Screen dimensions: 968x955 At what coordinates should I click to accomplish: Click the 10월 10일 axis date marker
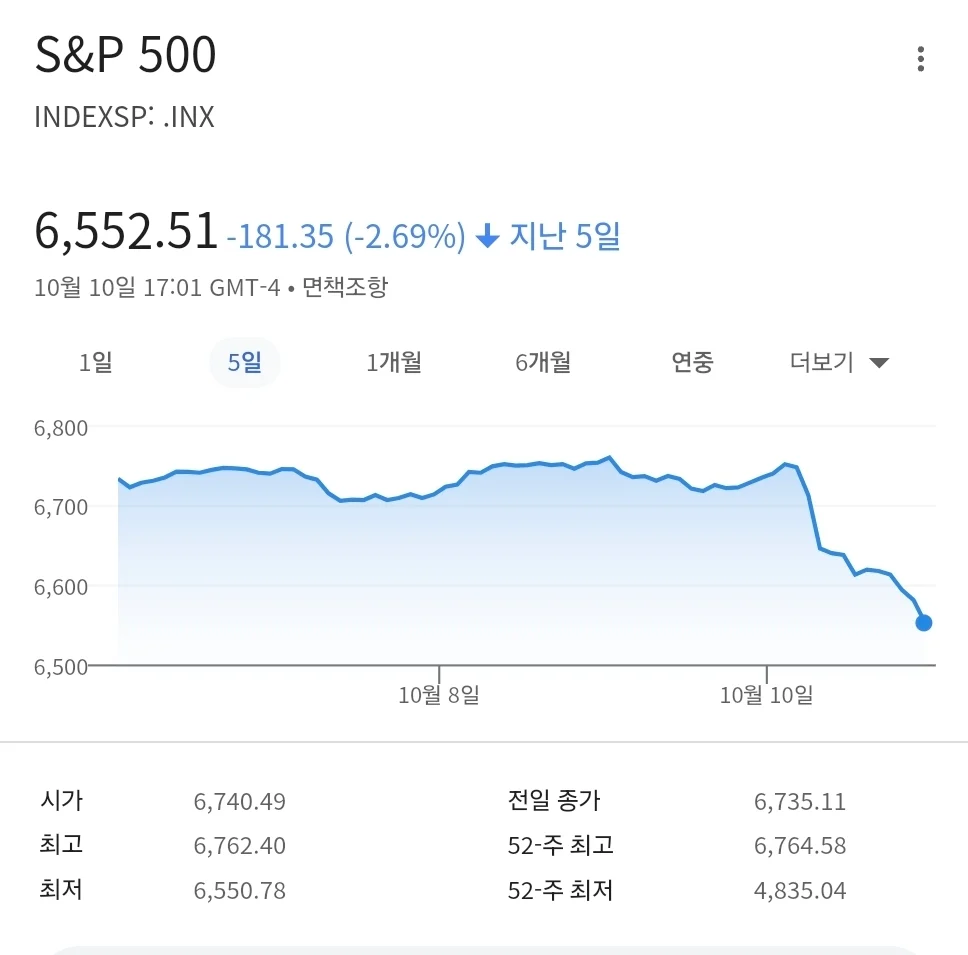coord(766,695)
